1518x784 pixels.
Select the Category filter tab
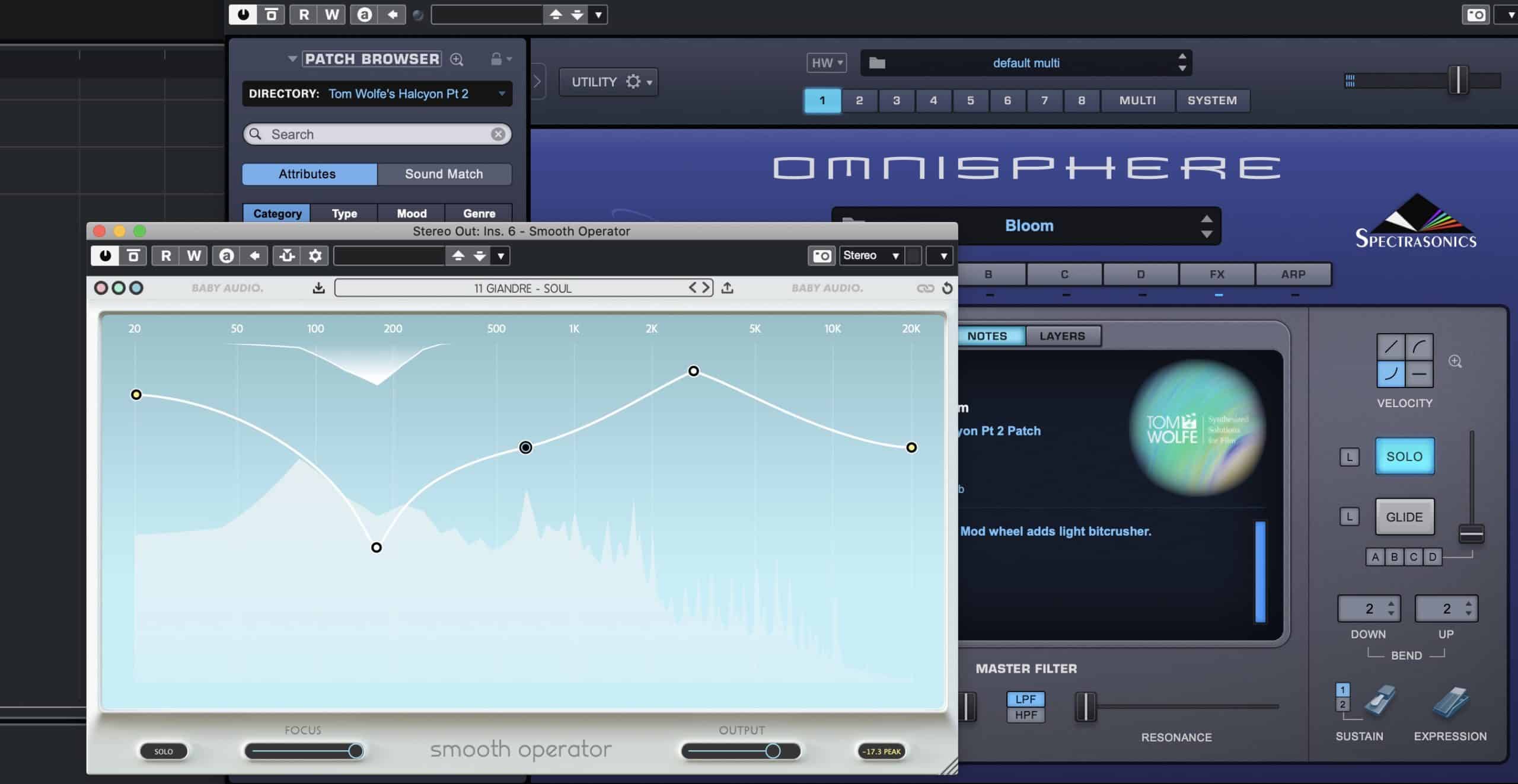pos(277,213)
